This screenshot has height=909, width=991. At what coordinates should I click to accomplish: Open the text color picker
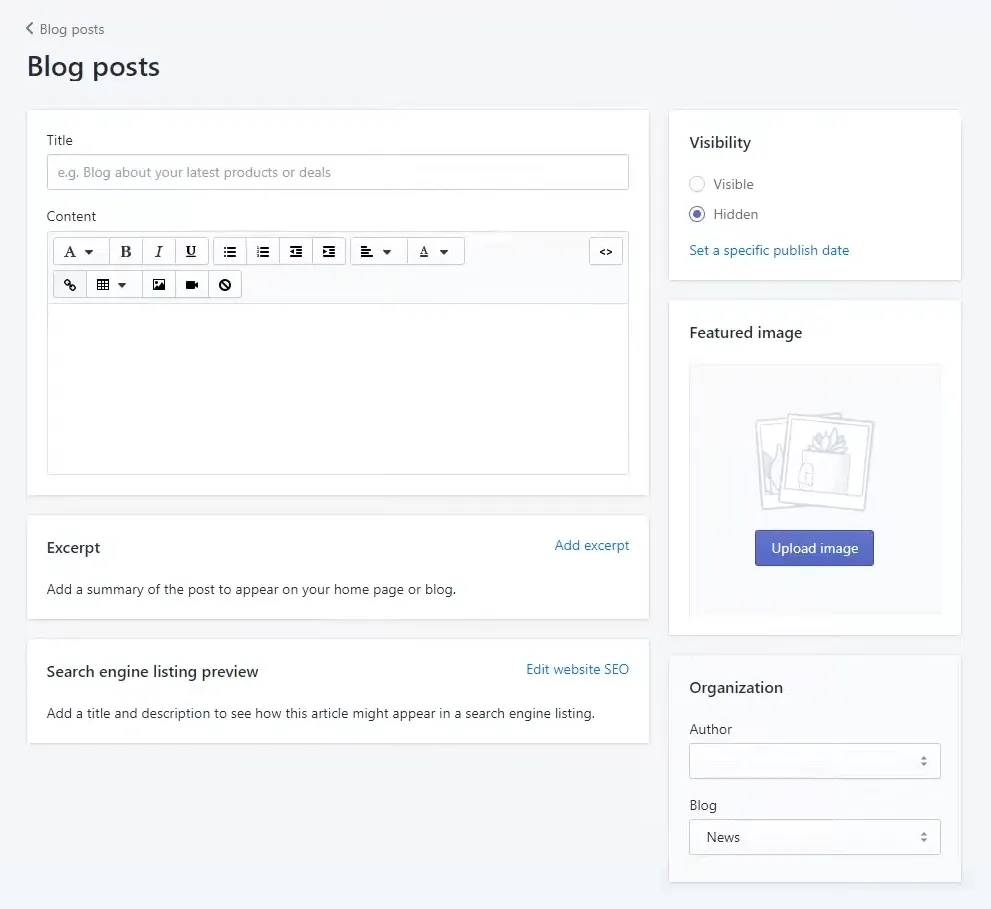tap(435, 251)
